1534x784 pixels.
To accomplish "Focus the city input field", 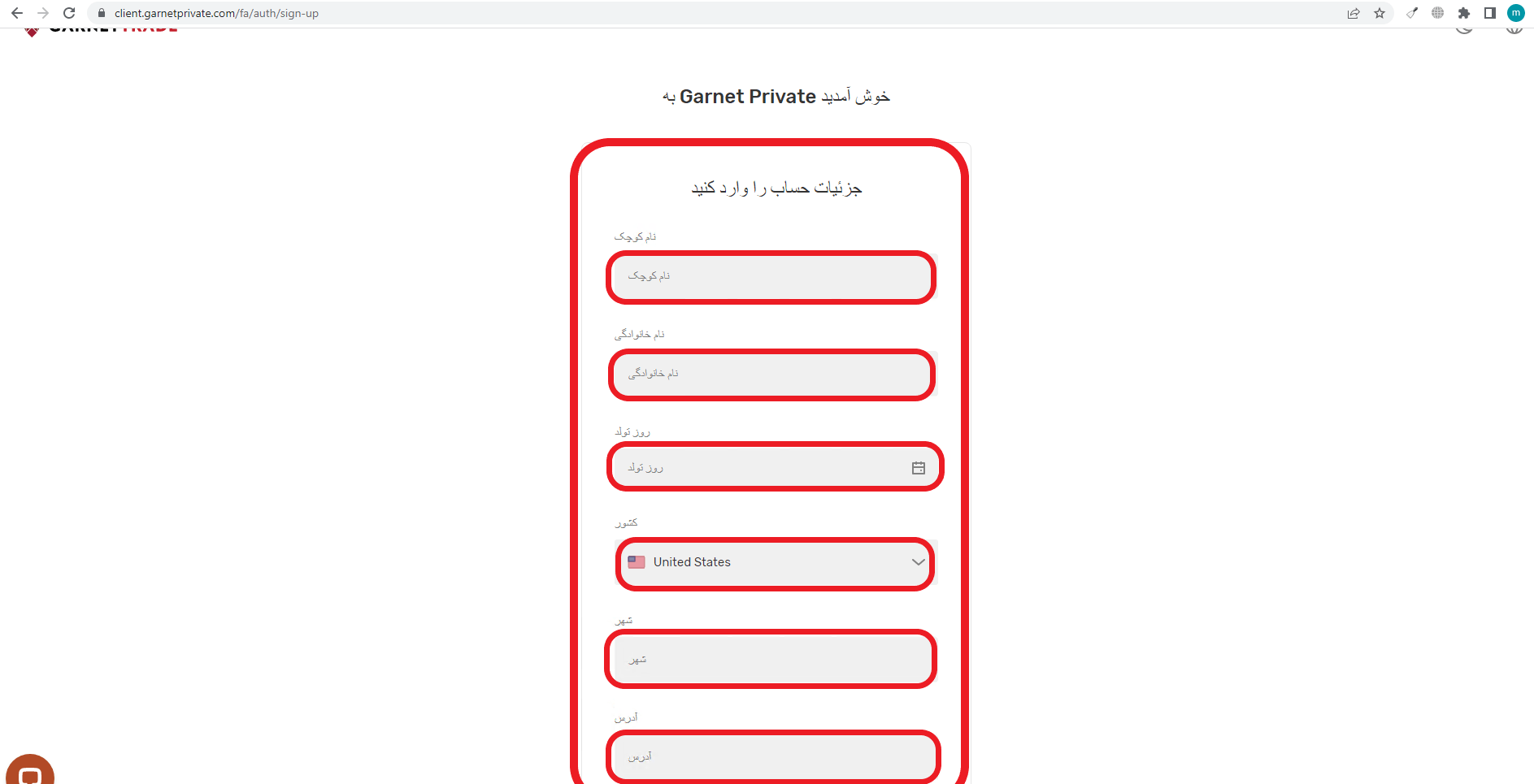I will (771, 660).
